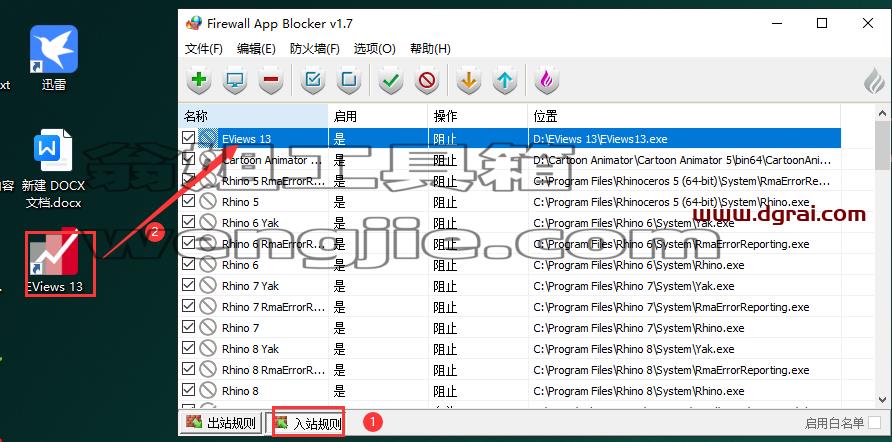
Task: Toggle the Rhino 5 rule checkbox
Action: click(x=188, y=201)
